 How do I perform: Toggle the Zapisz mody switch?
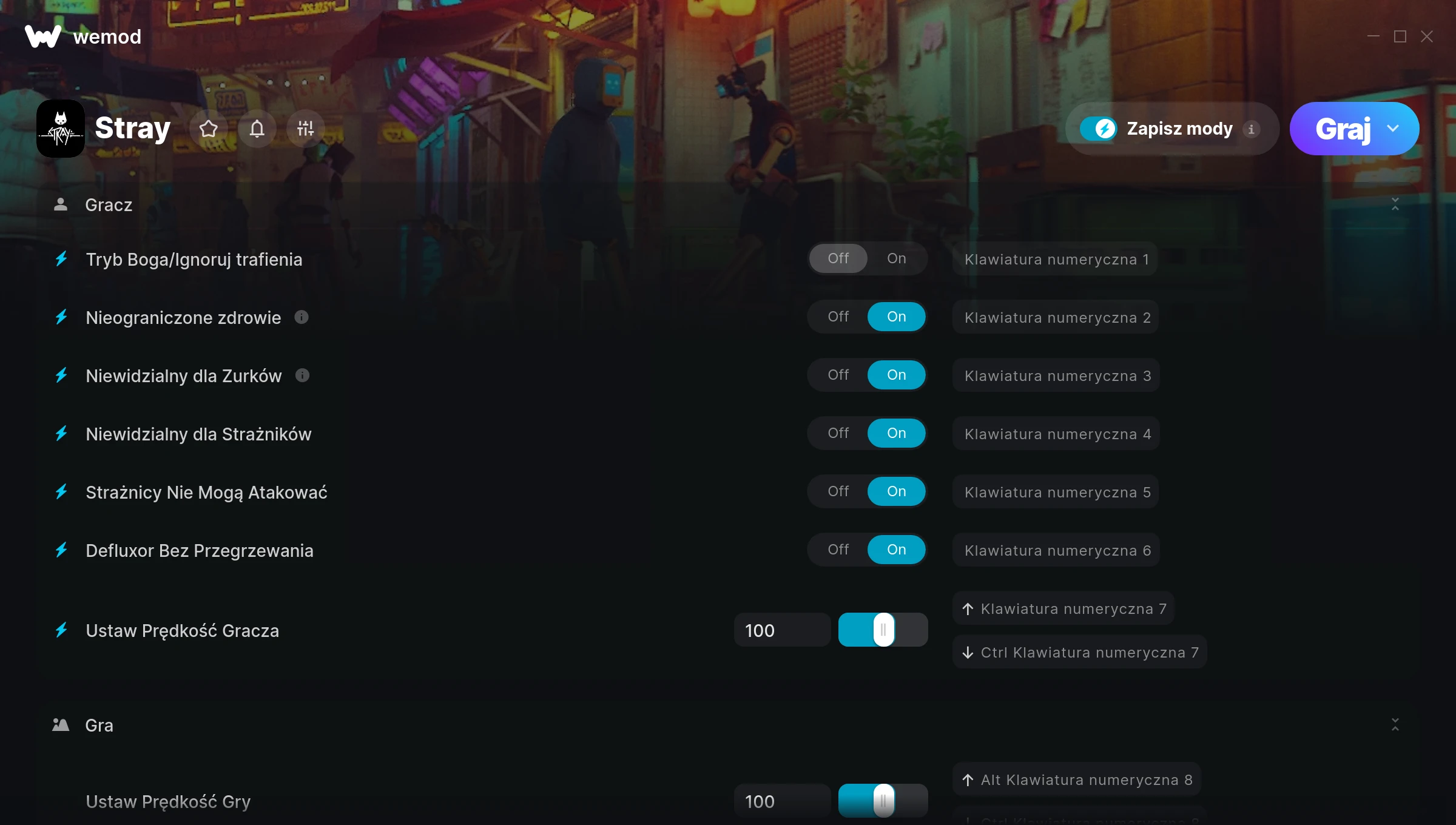point(1098,129)
